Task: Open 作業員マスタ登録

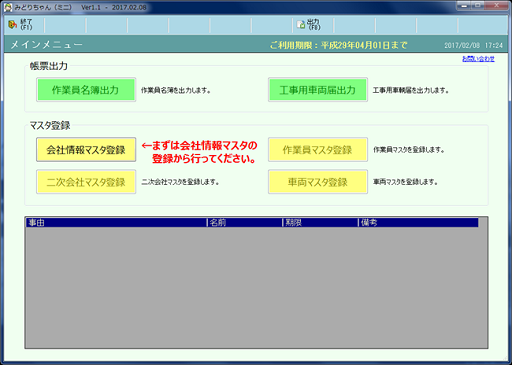Action: coord(318,150)
